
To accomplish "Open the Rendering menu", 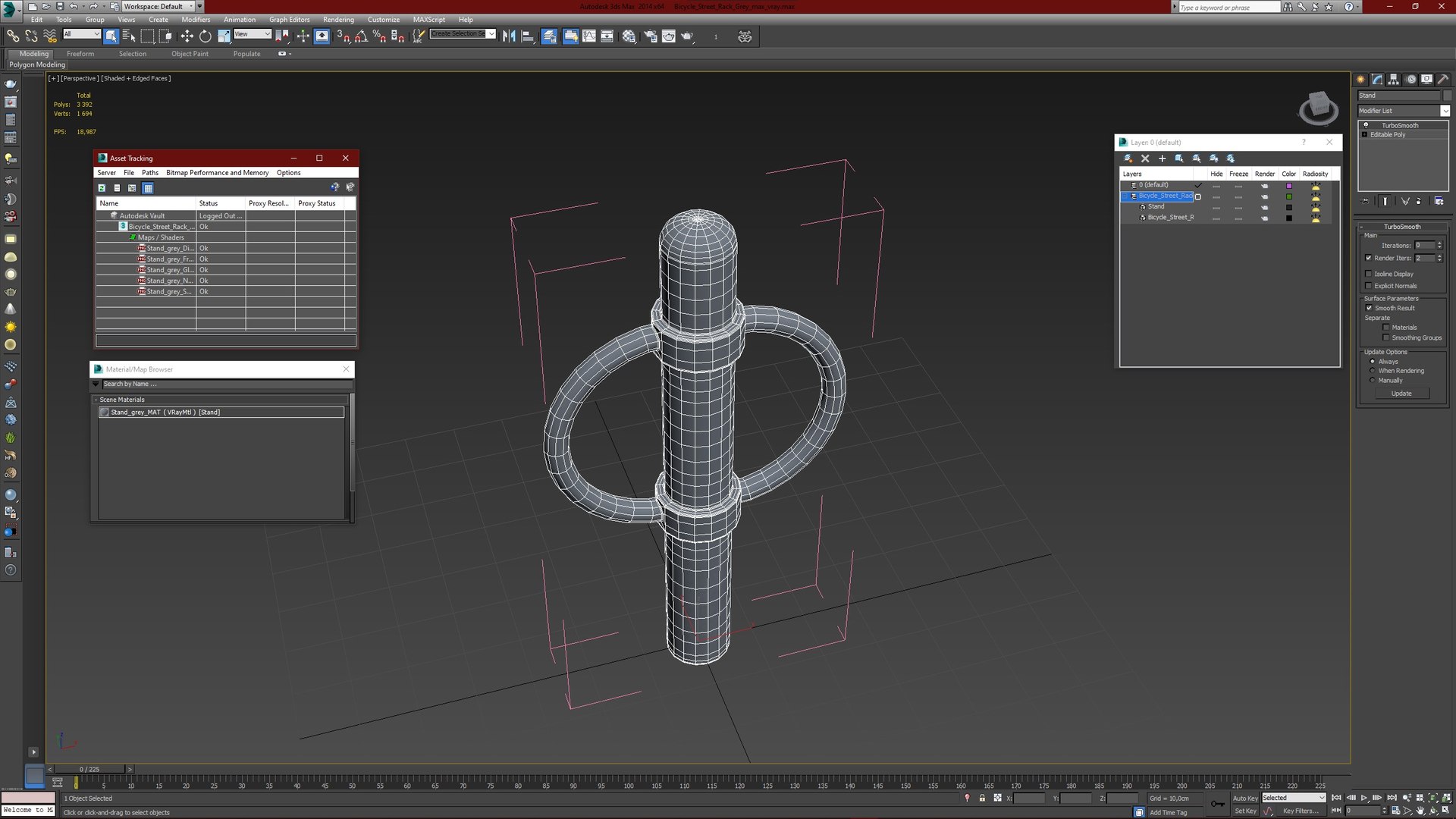I will click(x=338, y=20).
